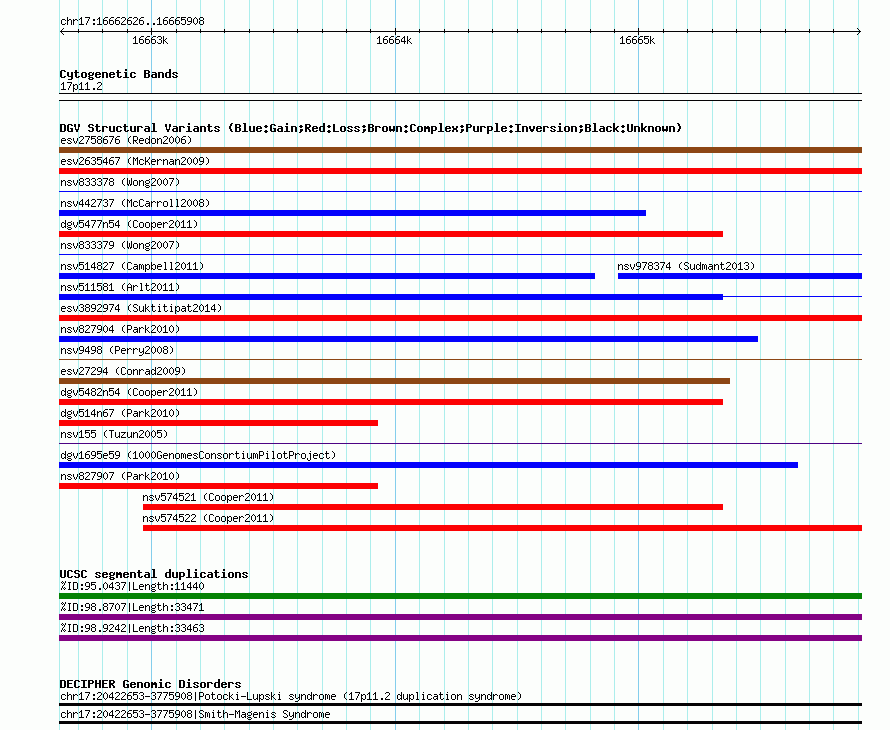This screenshot has height=730, width=890.
Task: Select variant label dgv514n67 (Park2010)
Action: point(120,413)
